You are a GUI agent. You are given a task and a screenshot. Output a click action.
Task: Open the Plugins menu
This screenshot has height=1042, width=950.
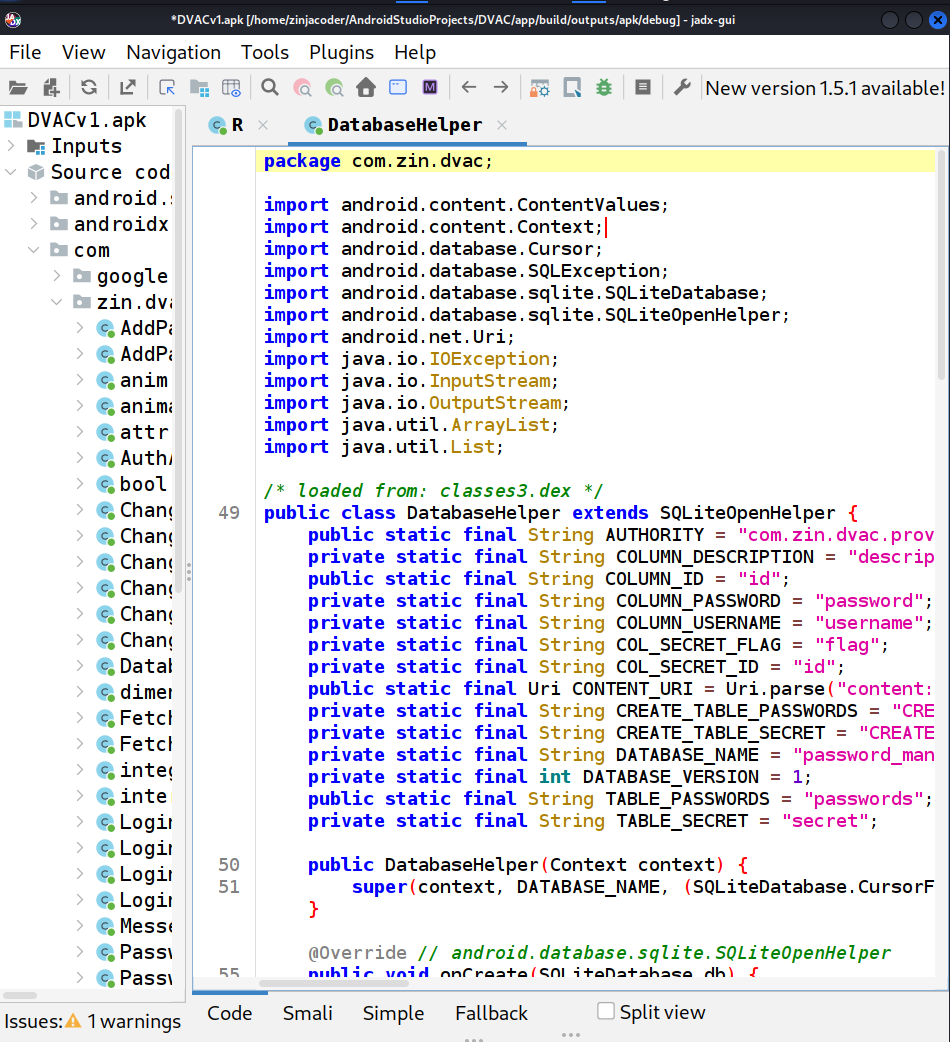[x=341, y=52]
